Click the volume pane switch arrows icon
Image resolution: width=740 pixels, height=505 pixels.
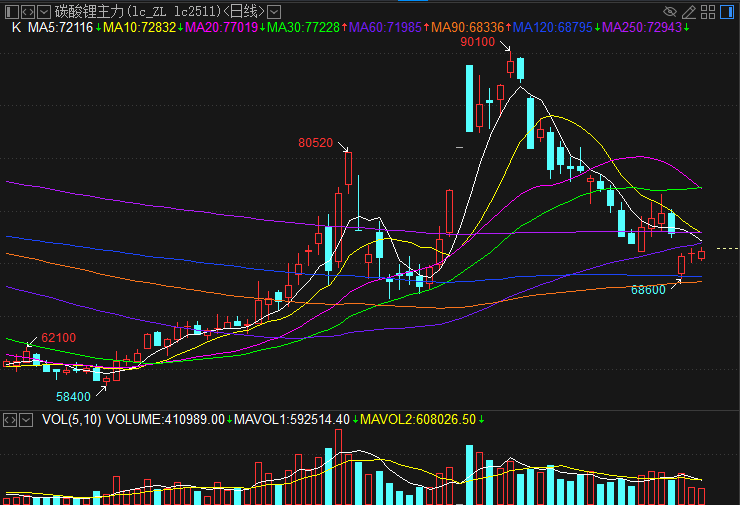[x=10, y=420]
